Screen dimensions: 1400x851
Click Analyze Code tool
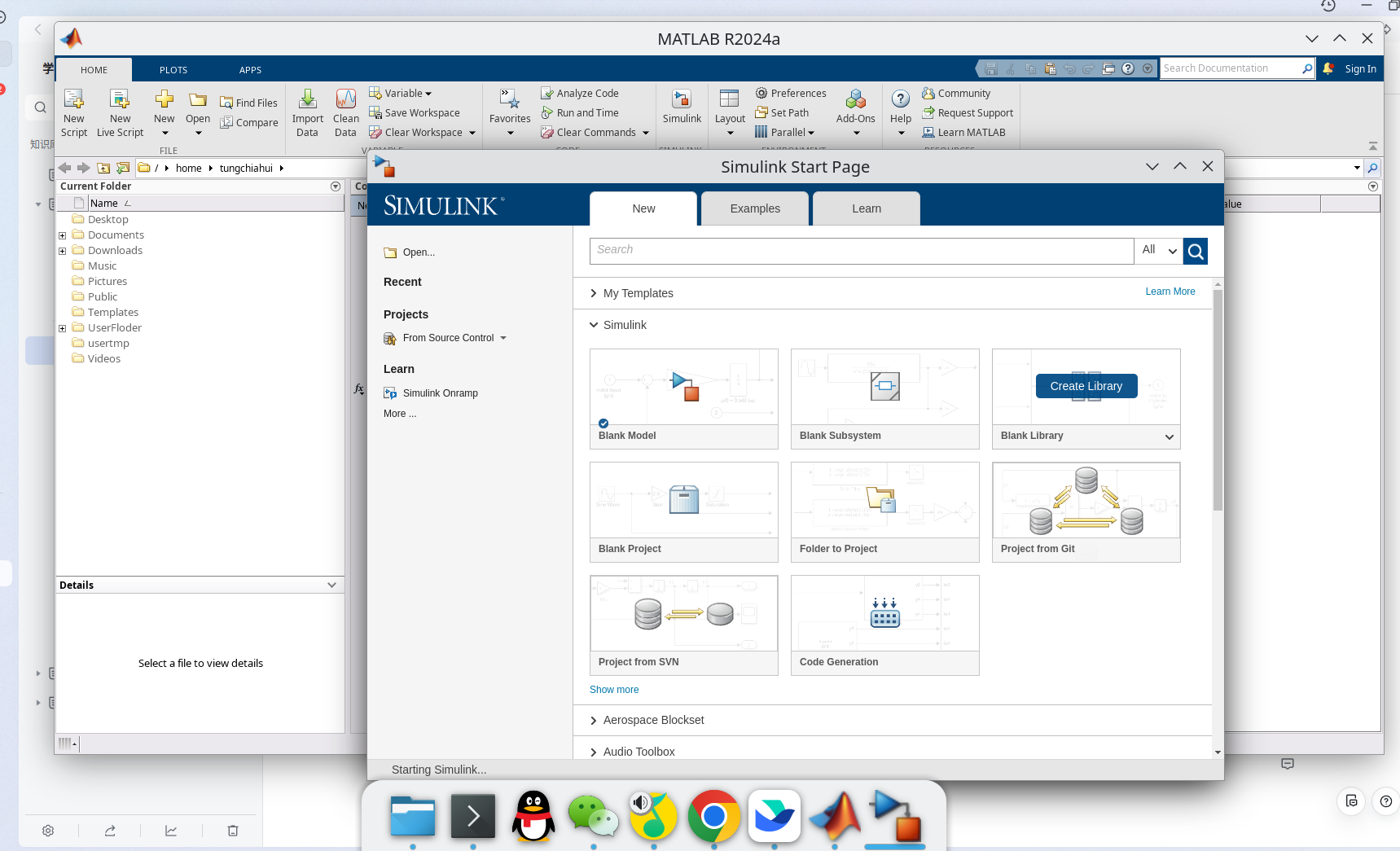[580, 94]
